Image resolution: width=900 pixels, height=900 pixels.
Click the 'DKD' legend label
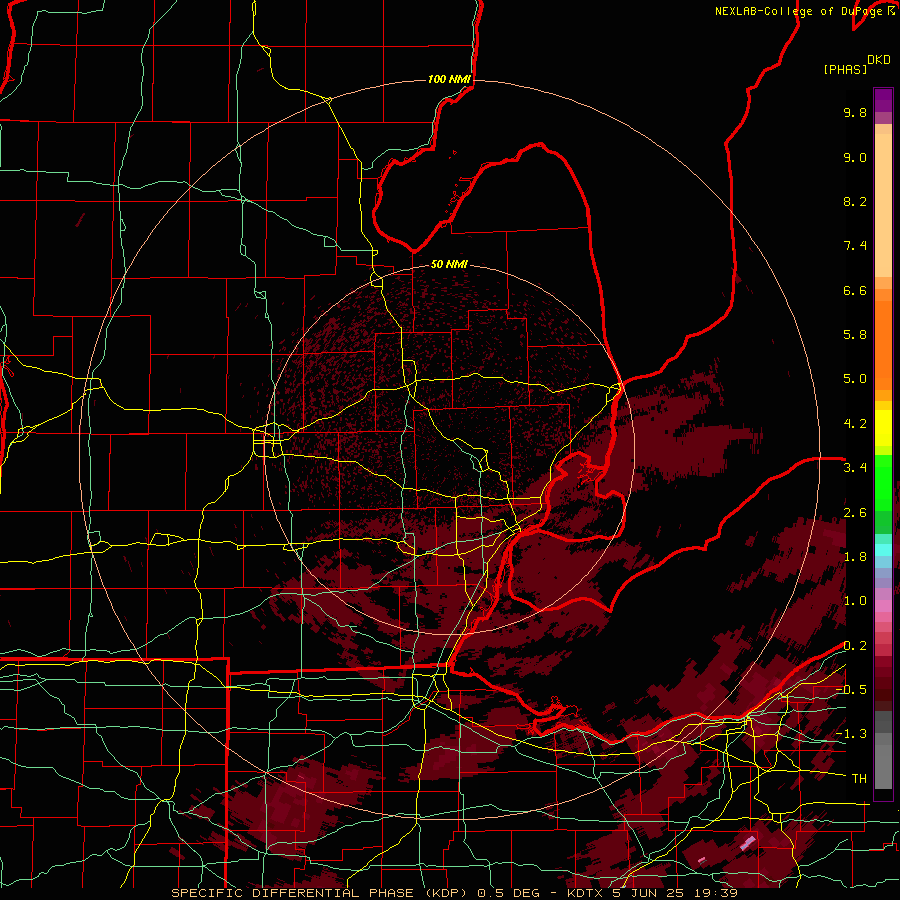[879, 60]
